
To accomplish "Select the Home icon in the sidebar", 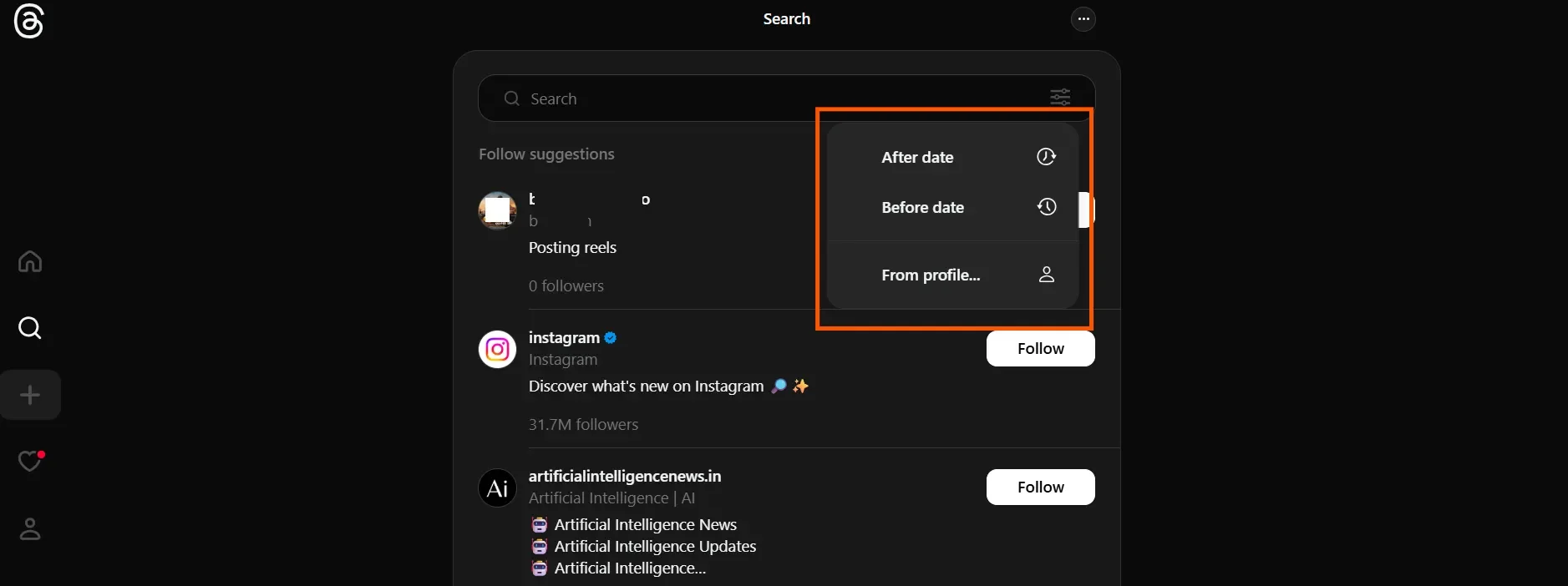I will pos(30,261).
